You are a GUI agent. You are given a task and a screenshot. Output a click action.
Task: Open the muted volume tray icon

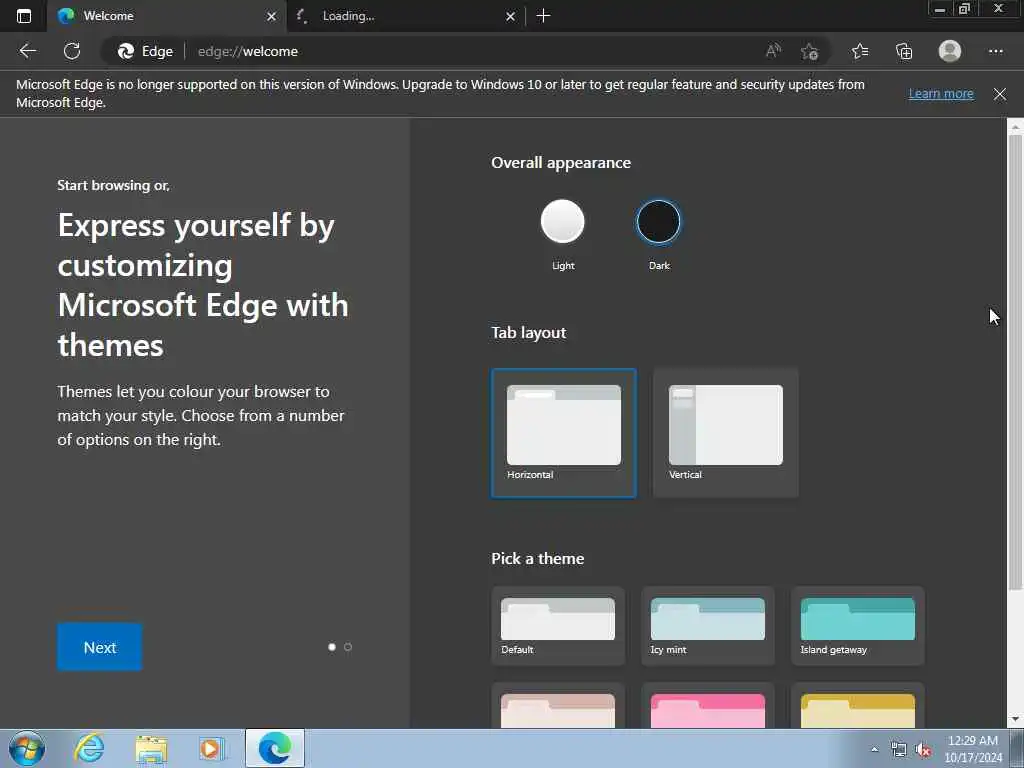pyautogui.click(x=923, y=750)
